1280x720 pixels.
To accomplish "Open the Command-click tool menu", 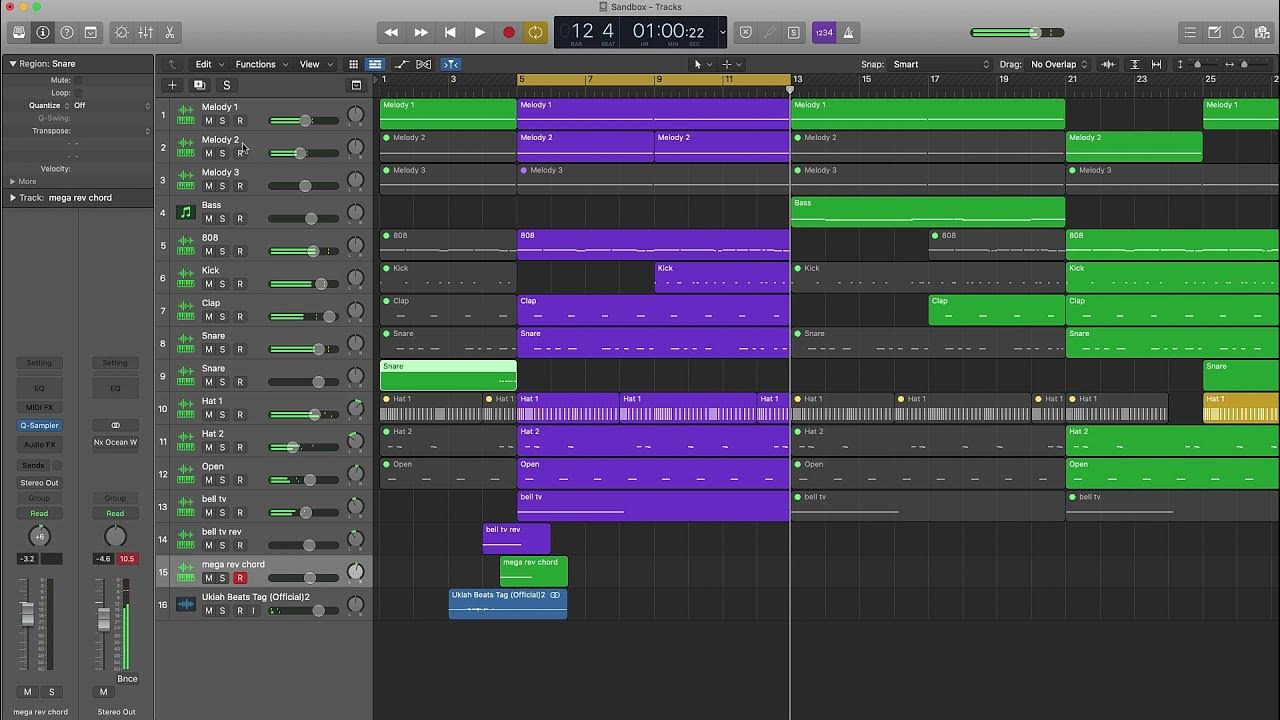I will [x=732, y=64].
